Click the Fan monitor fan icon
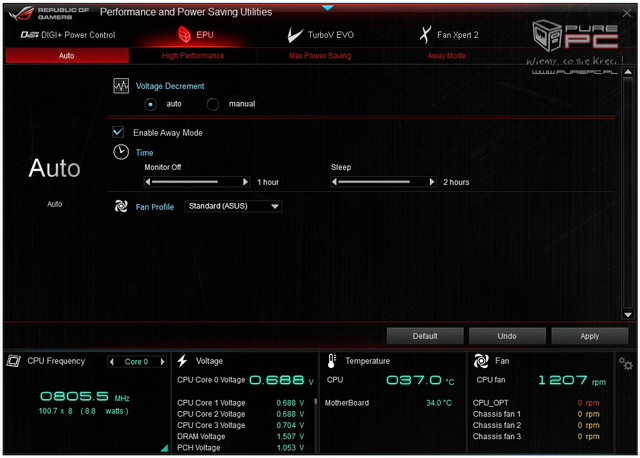The width and height of the screenshot is (640, 458). pyautogui.click(x=481, y=361)
